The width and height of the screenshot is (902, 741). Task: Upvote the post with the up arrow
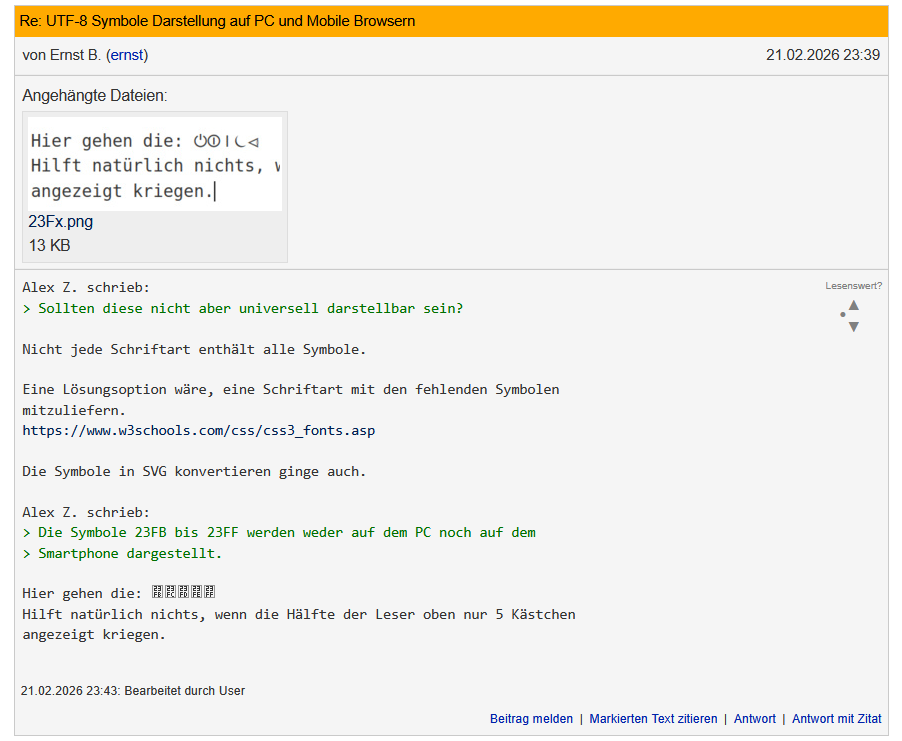[x=853, y=305]
